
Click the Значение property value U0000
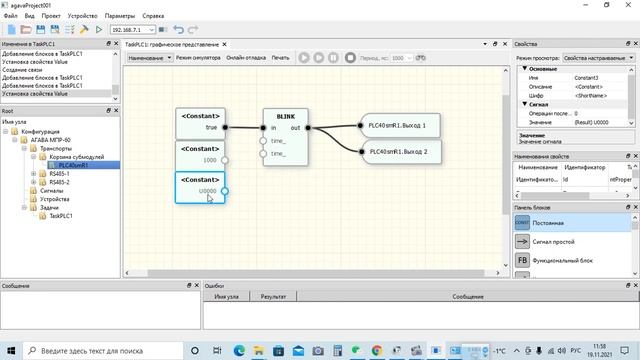(x=591, y=122)
